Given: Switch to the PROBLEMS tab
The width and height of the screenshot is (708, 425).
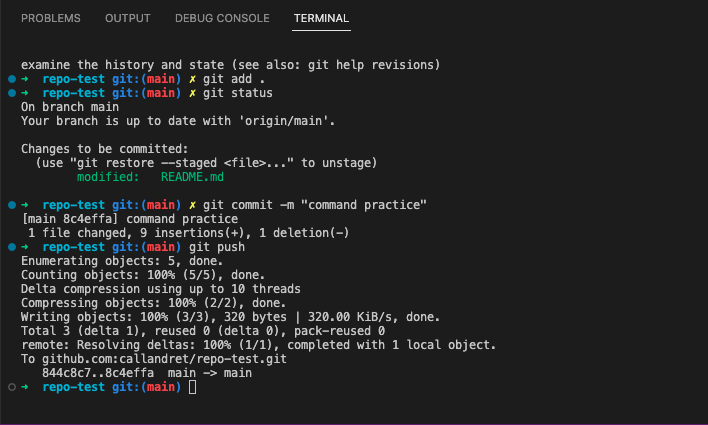Looking at the screenshot, I should pos(53,18).
